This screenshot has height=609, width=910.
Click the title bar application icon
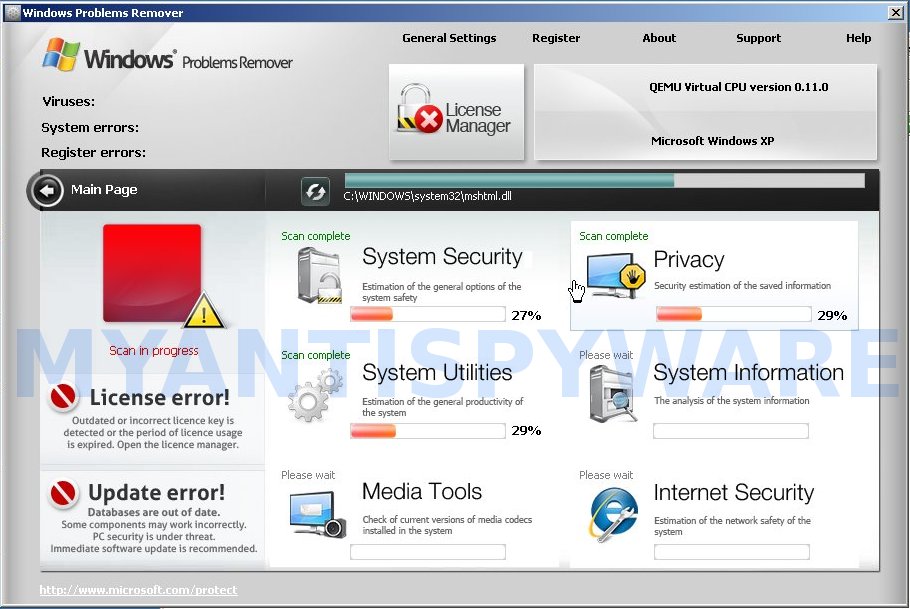[x=12, y=13]
